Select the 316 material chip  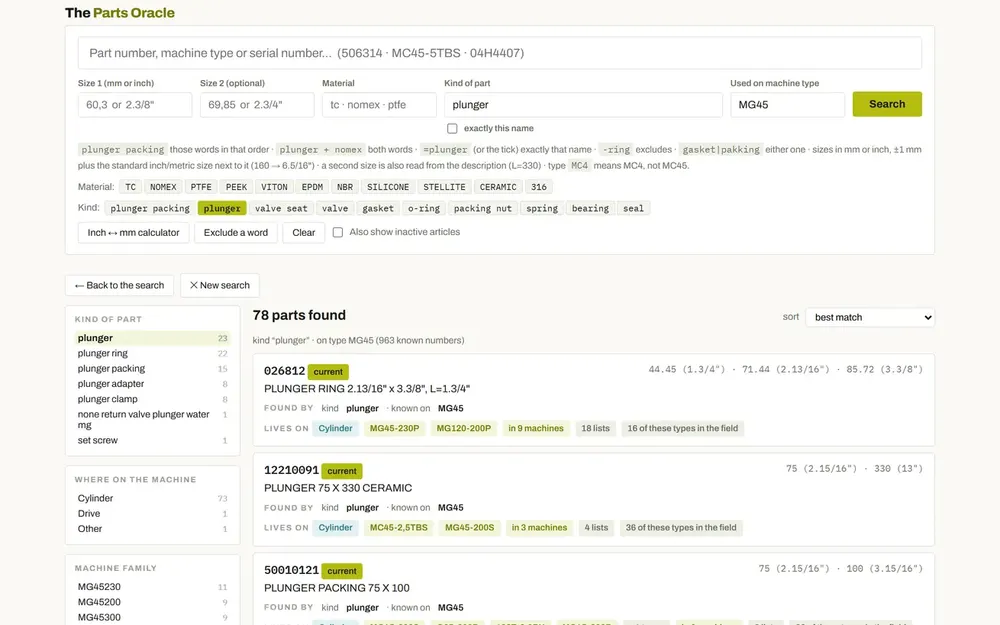(539, 187)
